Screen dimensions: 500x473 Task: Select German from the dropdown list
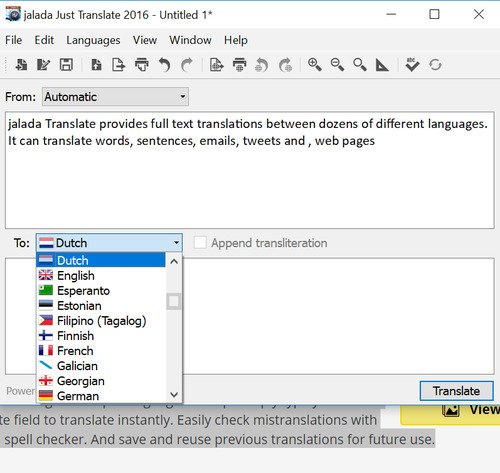pos(101,396)
